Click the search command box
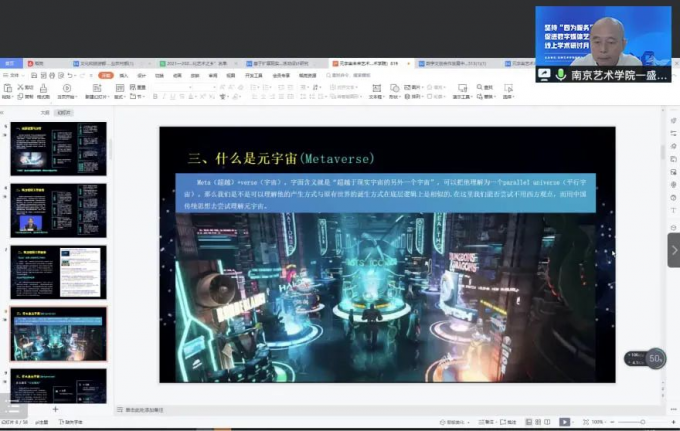 point(349,75)
